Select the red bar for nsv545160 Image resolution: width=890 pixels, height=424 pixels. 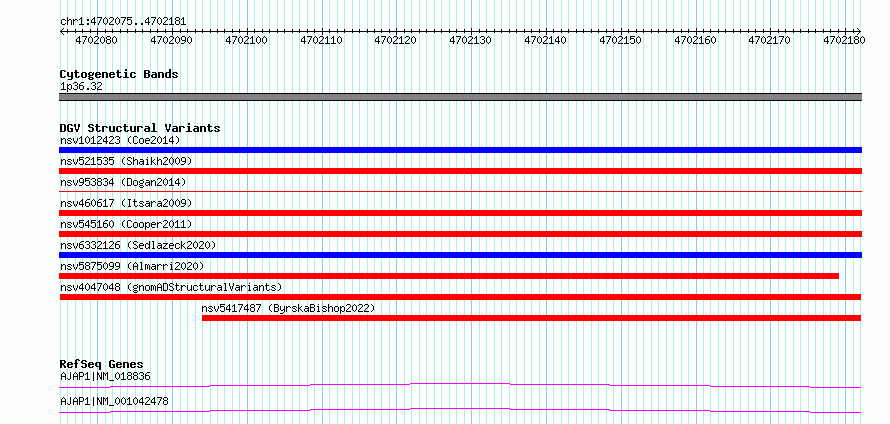[461, 234]
